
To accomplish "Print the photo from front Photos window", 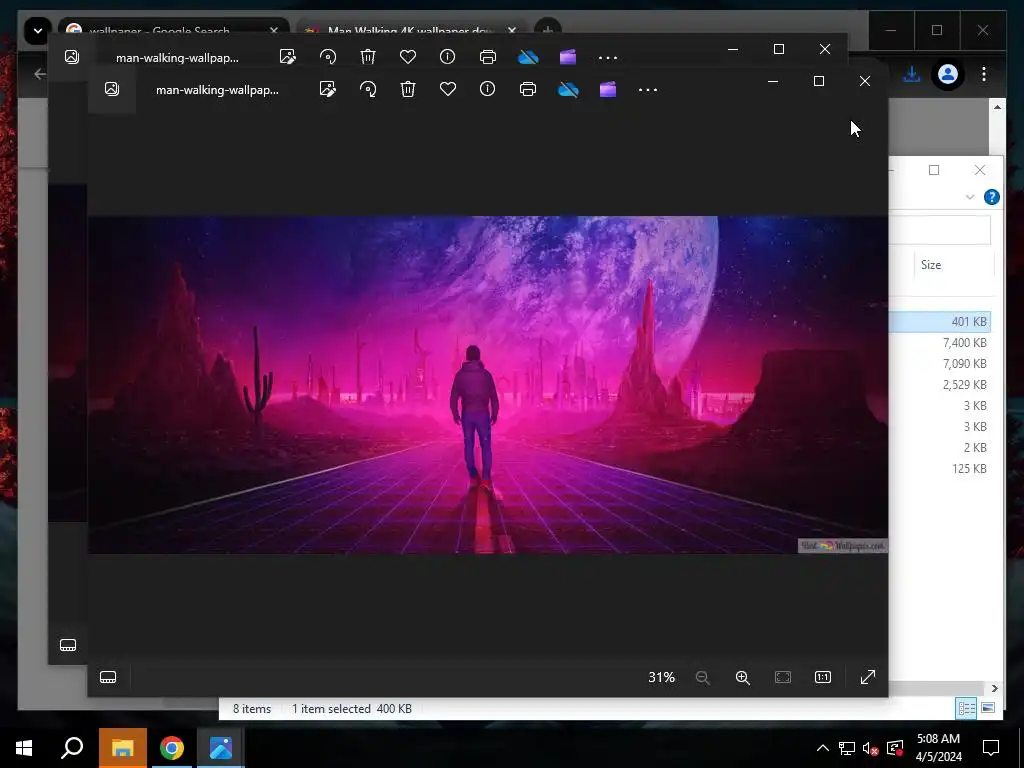I will tap(528, 89).
